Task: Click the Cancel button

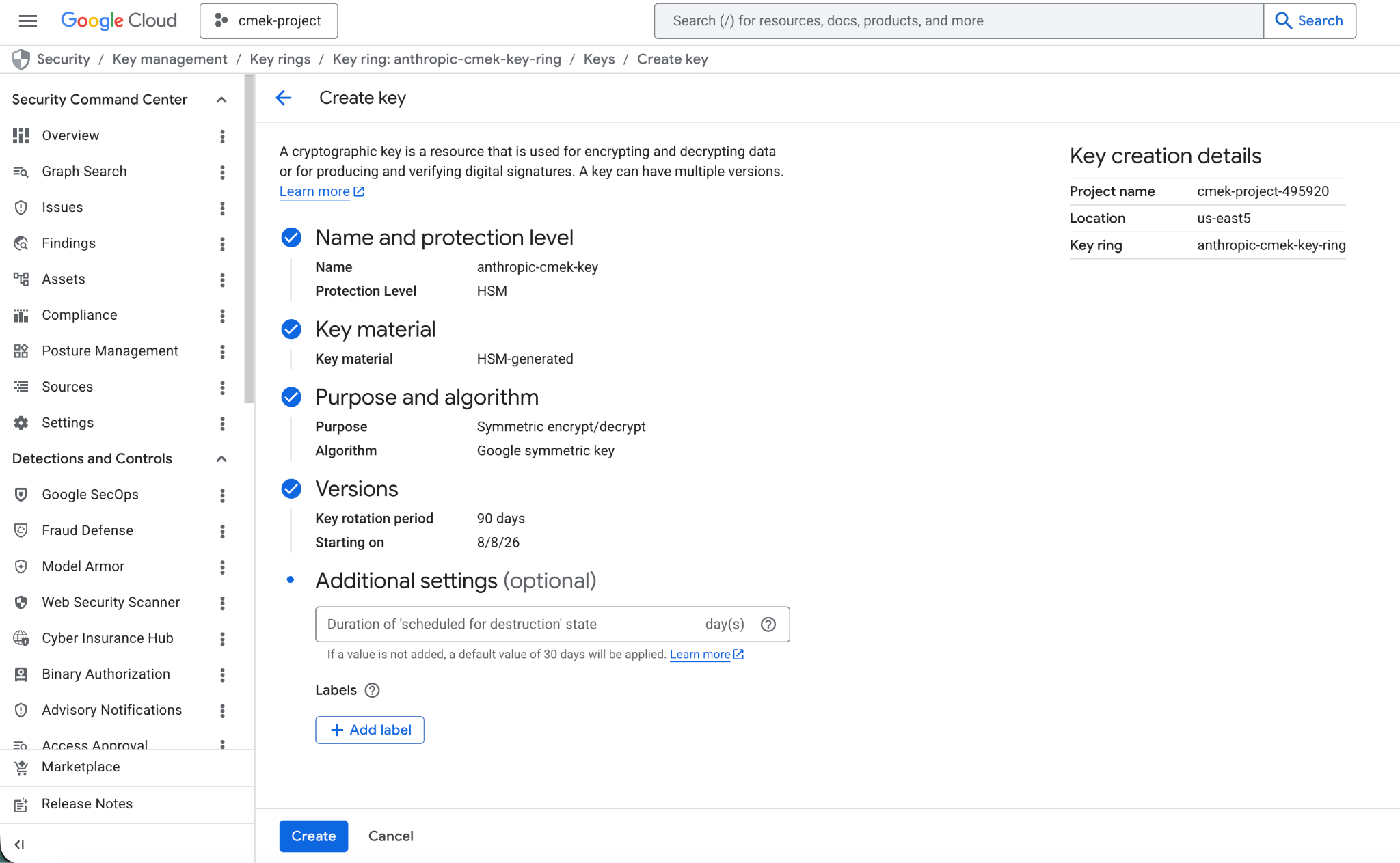Action: coord(390,836)
